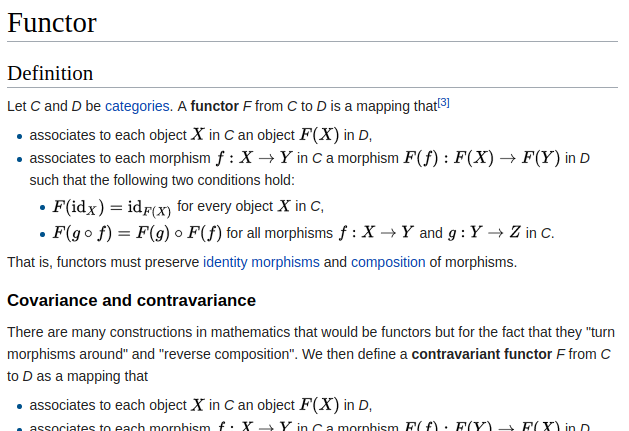Viewport: 629px width, 431px height.
Task: Click the text 'to D as a mapping that'
Action: [77, 376]
